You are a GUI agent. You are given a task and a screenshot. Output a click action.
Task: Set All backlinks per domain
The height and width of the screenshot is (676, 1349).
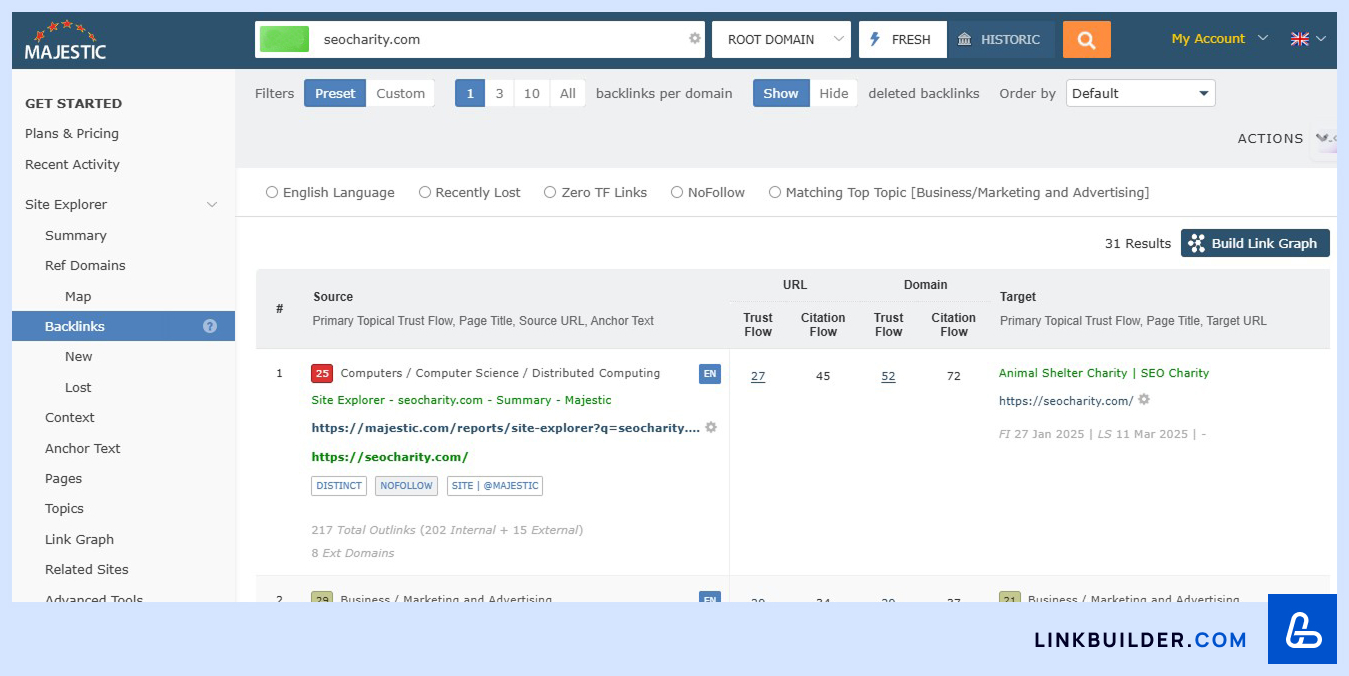(x=568, y=93)
